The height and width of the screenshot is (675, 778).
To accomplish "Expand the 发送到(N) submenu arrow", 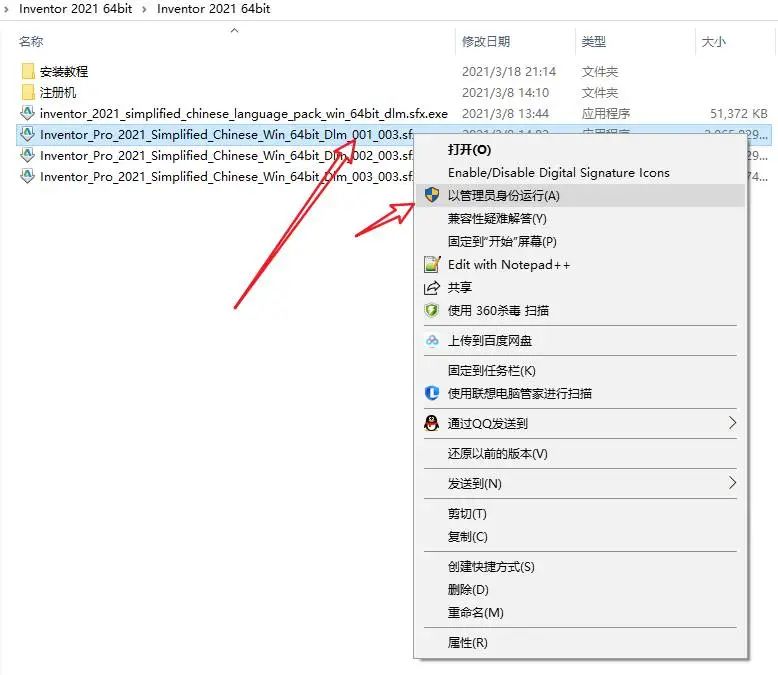I will [x=732, y=483].
